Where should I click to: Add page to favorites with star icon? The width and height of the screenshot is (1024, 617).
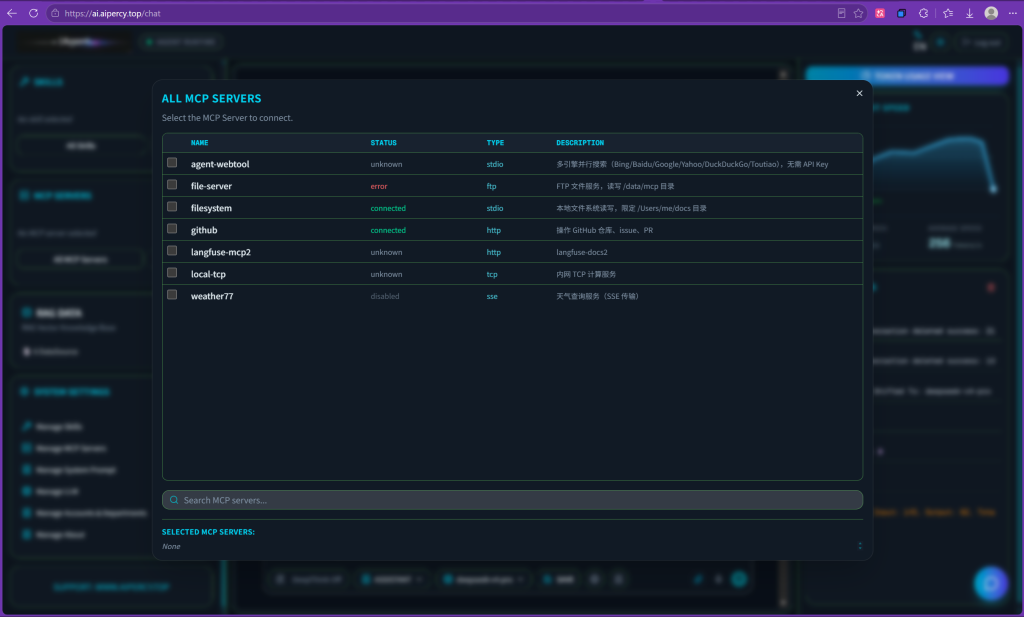pos(858,13)
